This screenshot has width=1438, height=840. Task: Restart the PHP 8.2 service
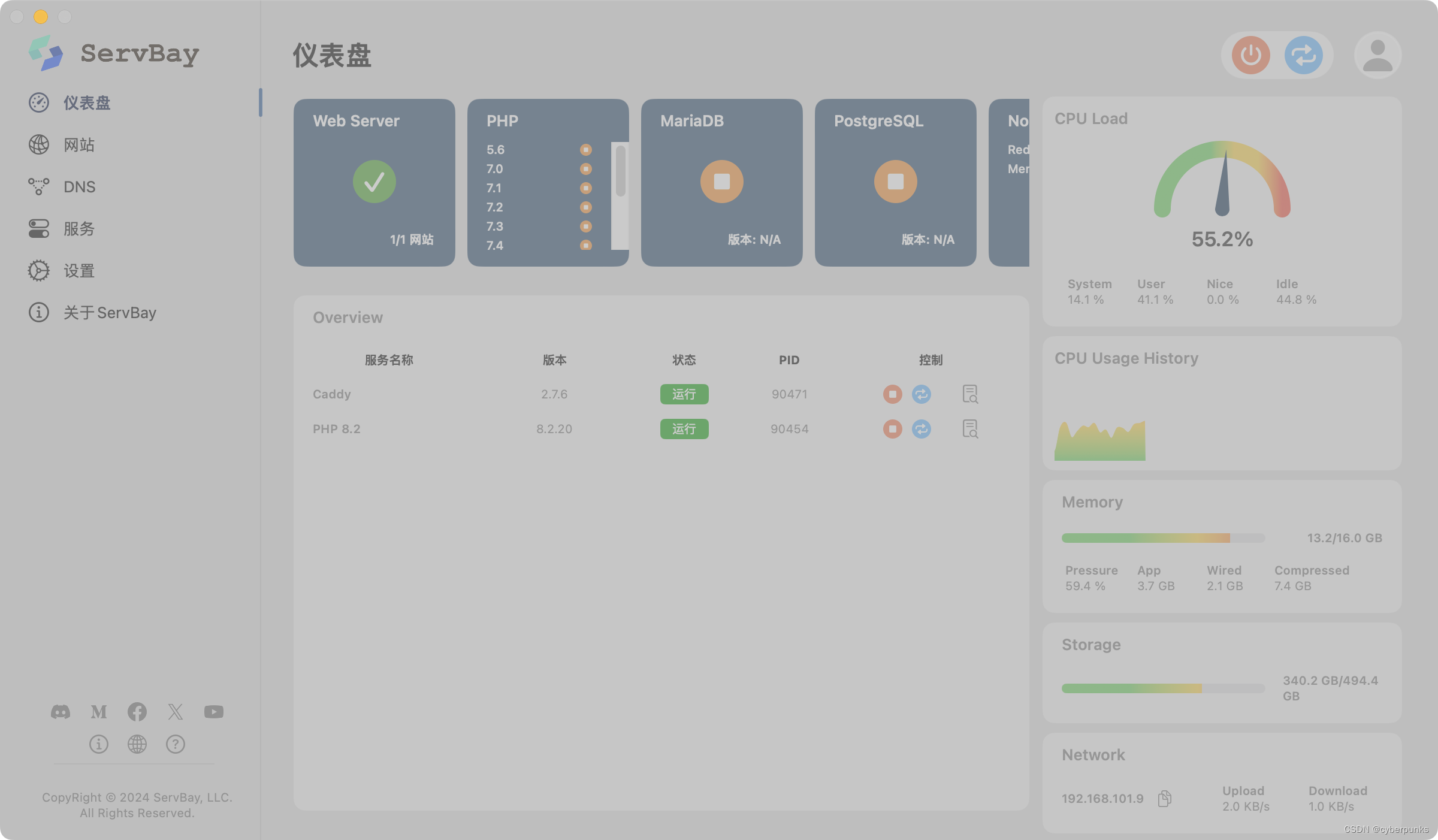pos(922,429)
